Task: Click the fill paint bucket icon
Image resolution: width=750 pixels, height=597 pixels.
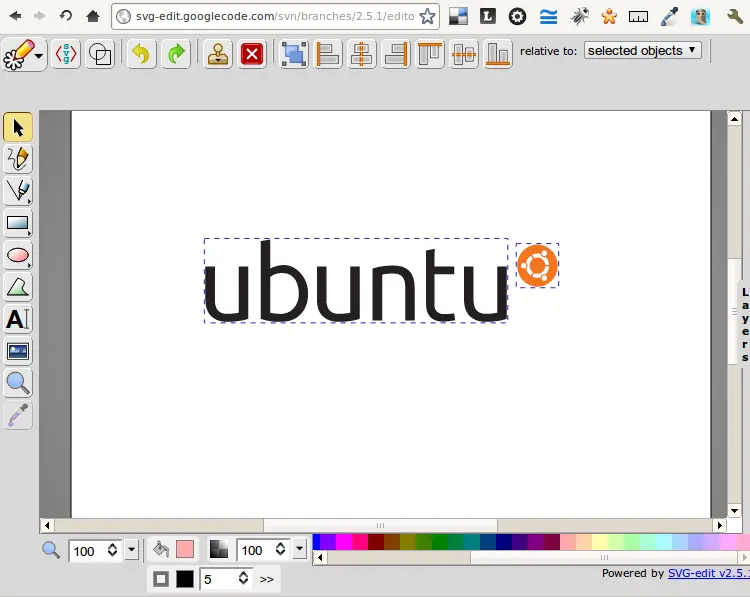Action: pos(161,550)
